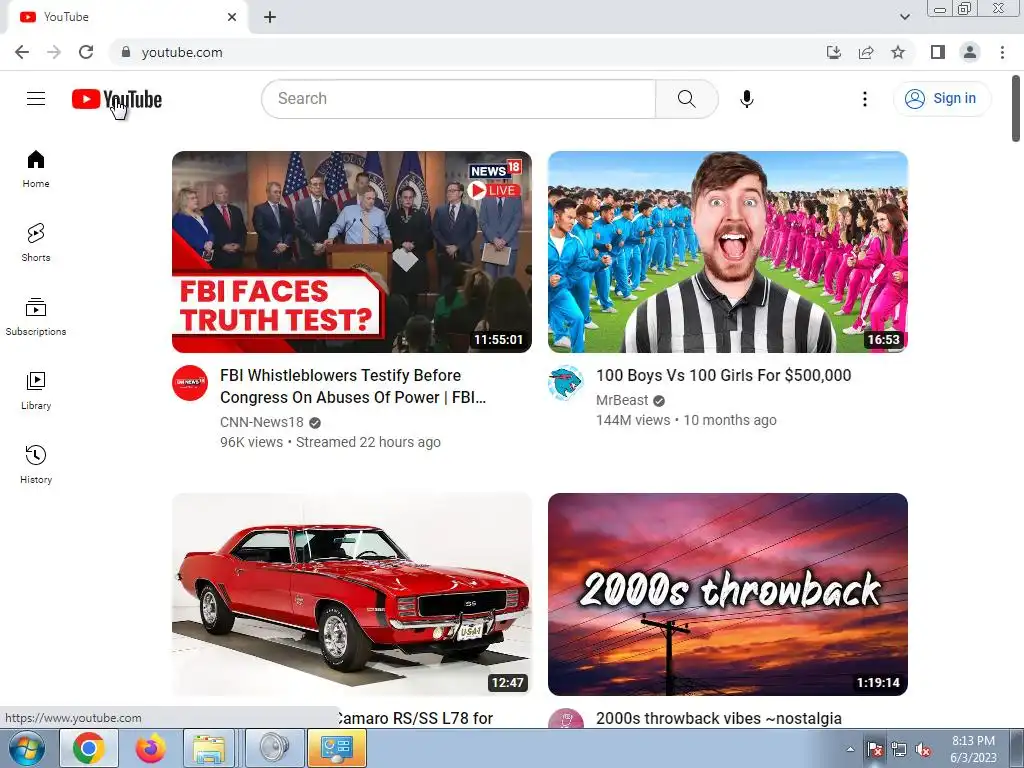Open Subscriptions in sidebar
1024x768 pixels.
click(x=36, y=317)
